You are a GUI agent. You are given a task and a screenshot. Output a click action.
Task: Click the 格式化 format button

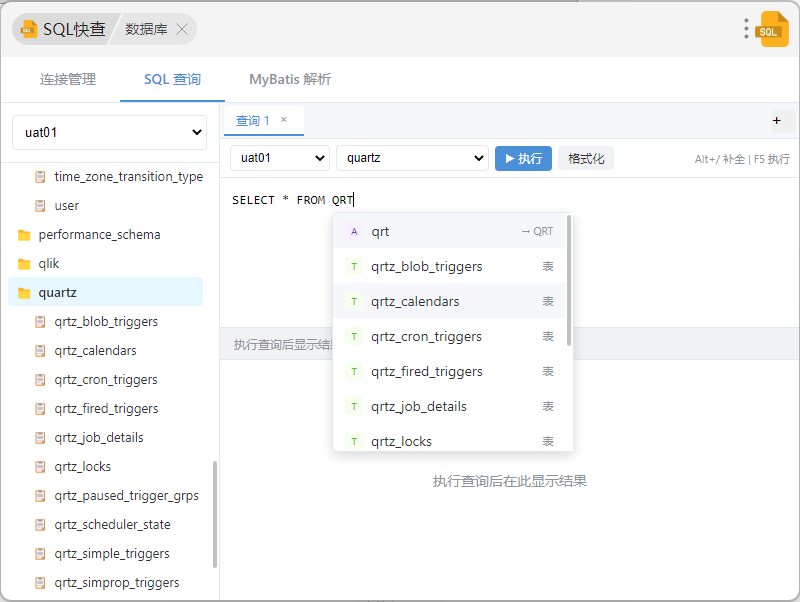(586, 158)
